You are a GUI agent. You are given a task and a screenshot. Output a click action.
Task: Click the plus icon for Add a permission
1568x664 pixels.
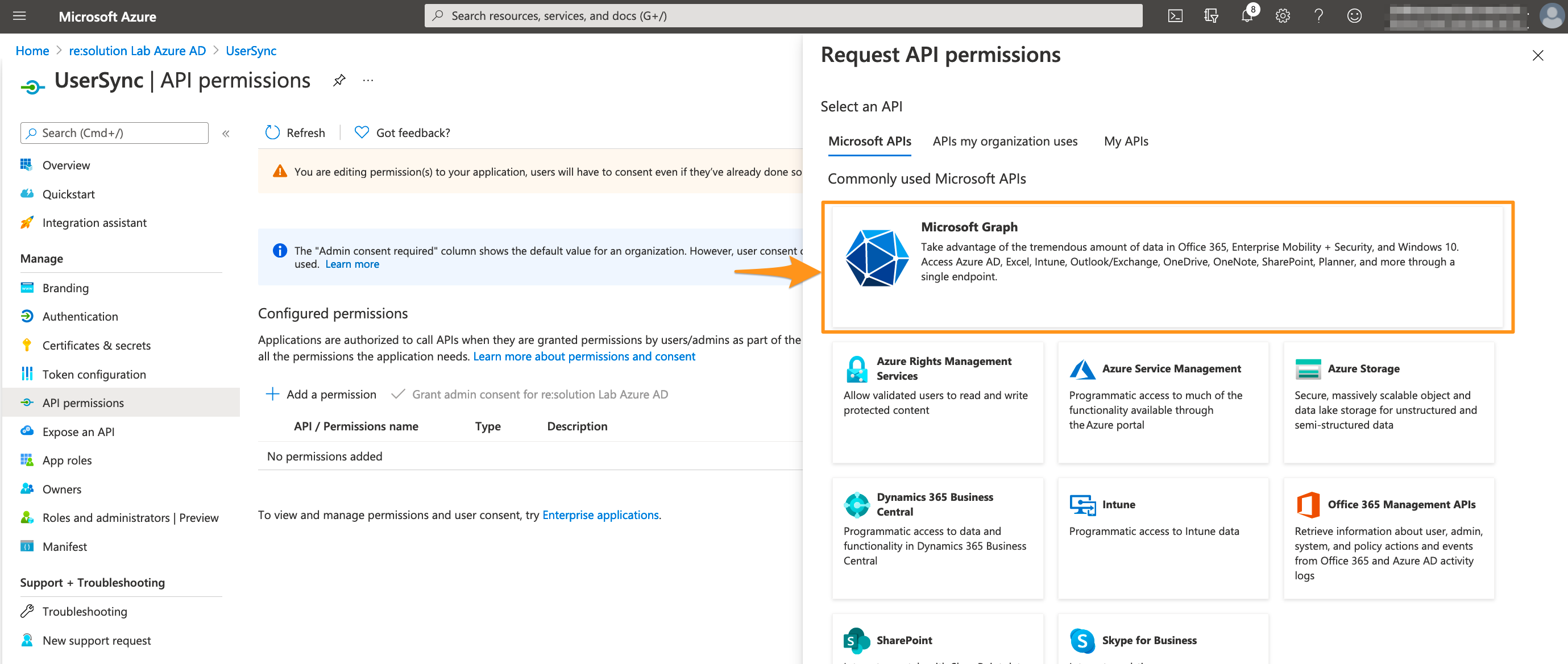[x=272, y=394]
